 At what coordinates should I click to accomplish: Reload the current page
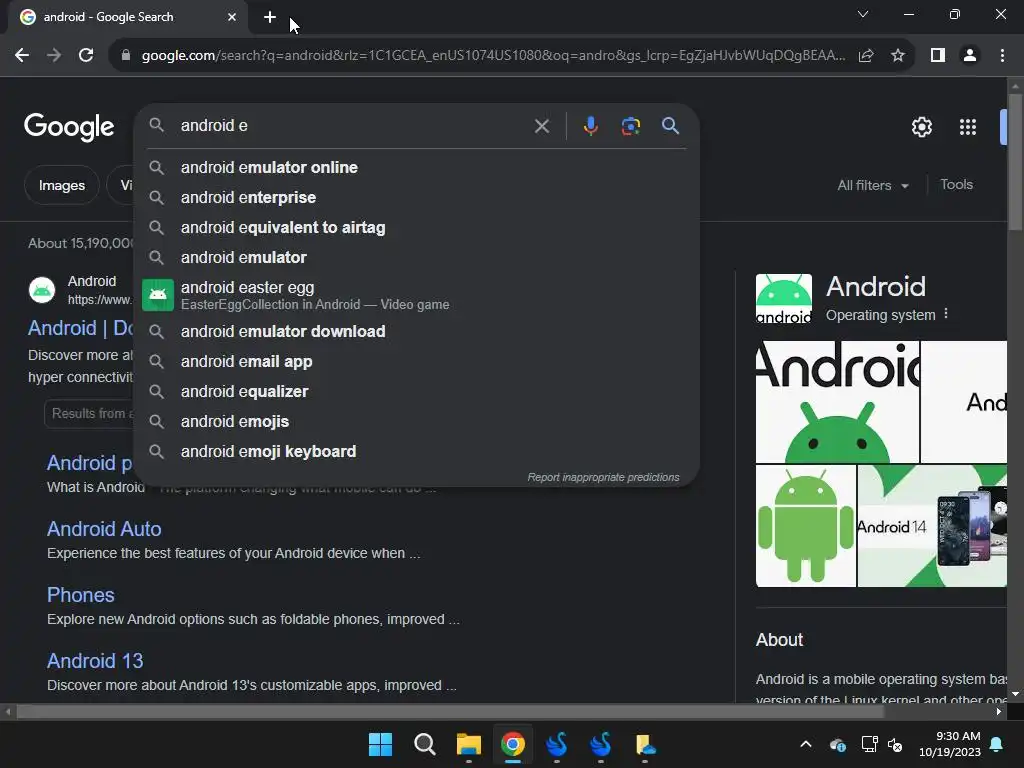[x=86, y=56]
